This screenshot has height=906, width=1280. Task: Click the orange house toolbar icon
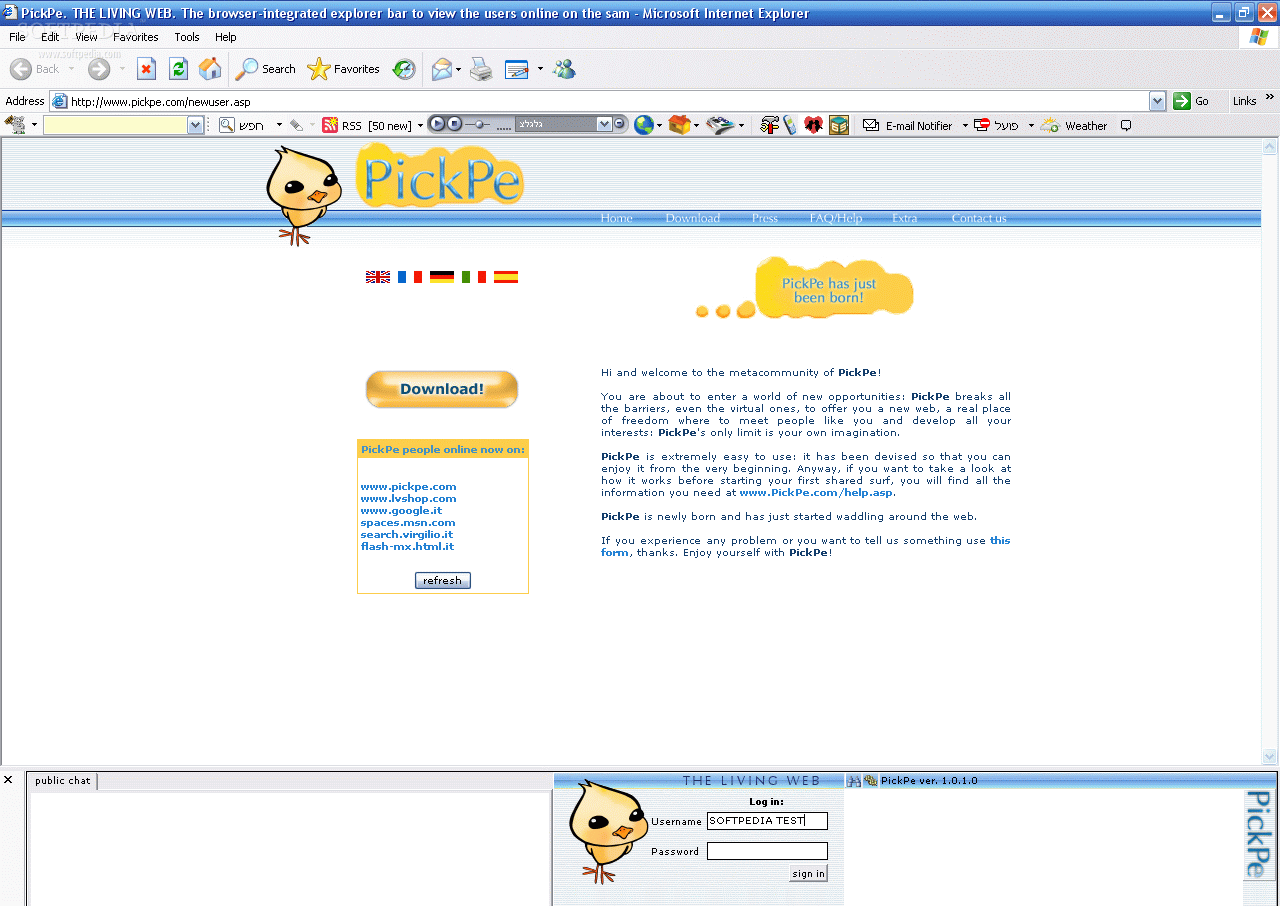pyautogui.click(x=680, y=125)
